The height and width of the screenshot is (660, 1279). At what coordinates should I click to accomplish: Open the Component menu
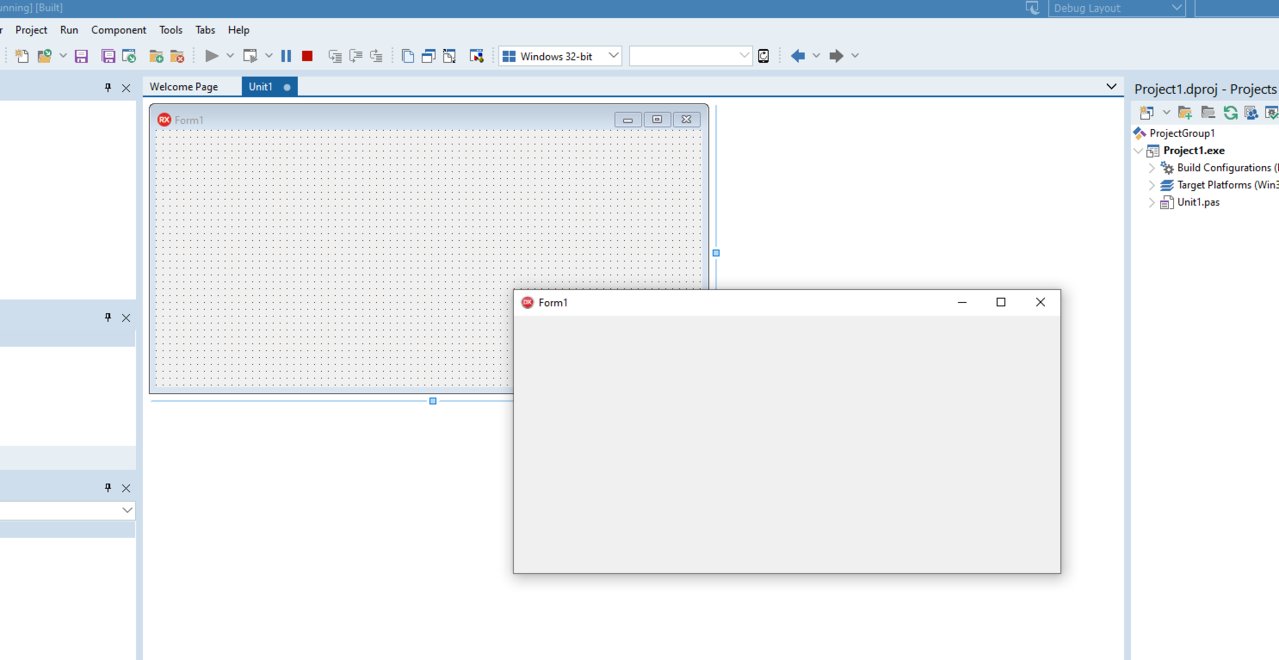tap(119, 30)
